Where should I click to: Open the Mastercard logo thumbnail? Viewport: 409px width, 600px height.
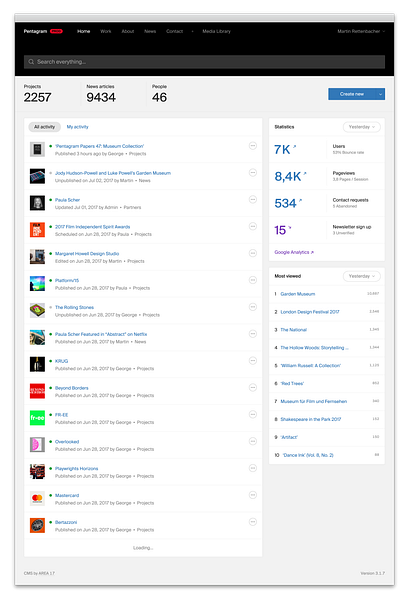(x=37, y=499)
